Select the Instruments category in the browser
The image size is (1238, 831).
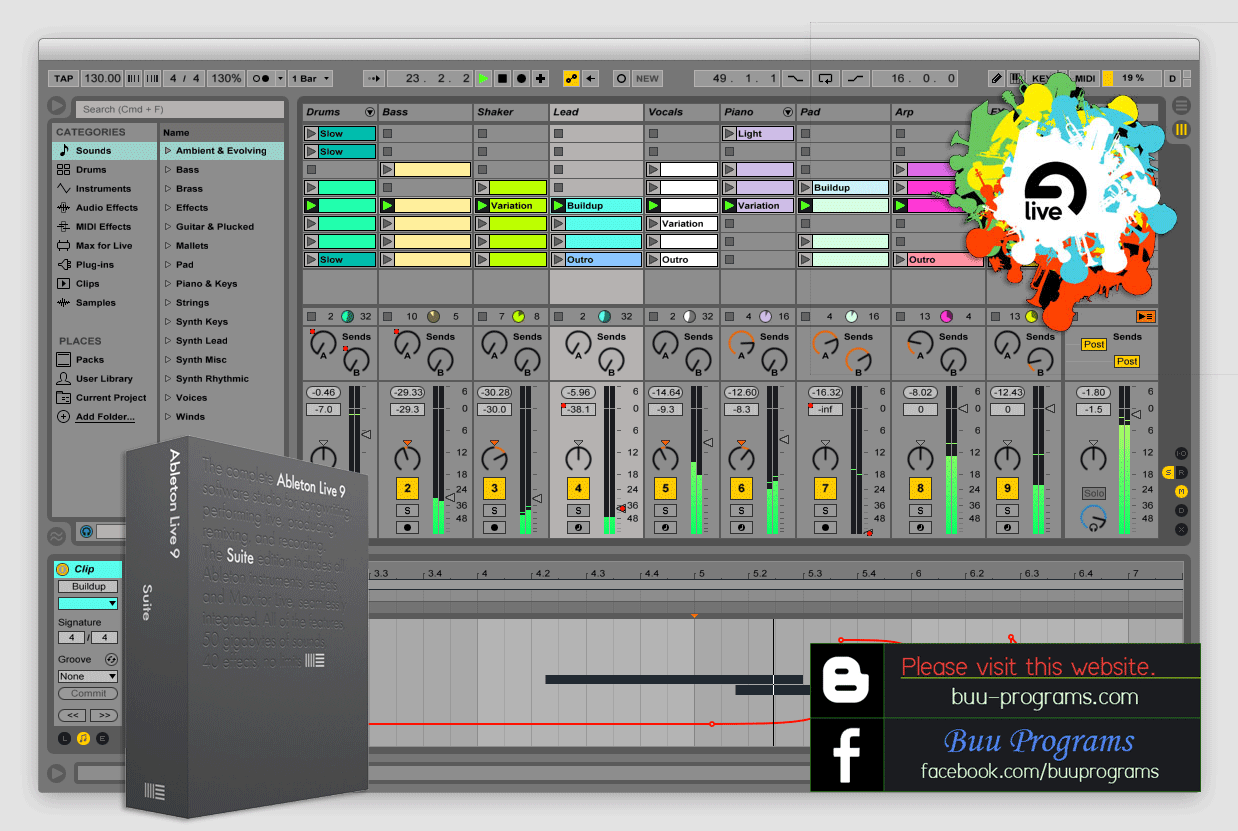pyautogui.click(x=101, y=188)
